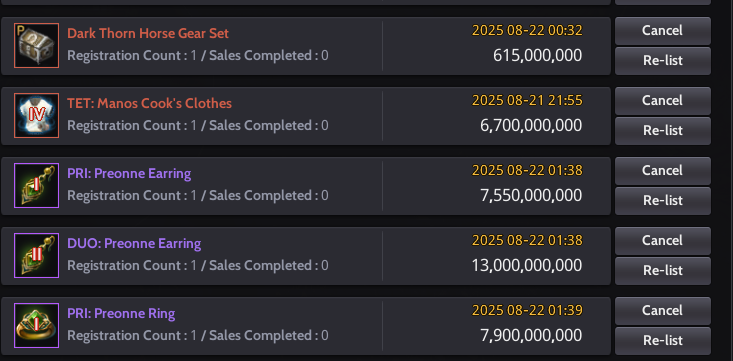Re-list the PRI Preonne Earring
This screenshot has height=361, width=733.
[662, 201]
